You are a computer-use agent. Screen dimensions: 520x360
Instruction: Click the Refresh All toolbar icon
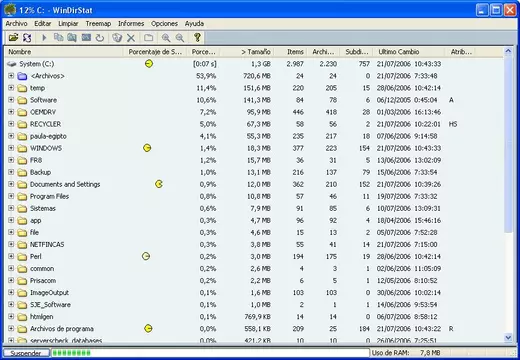tap(27, 37)
